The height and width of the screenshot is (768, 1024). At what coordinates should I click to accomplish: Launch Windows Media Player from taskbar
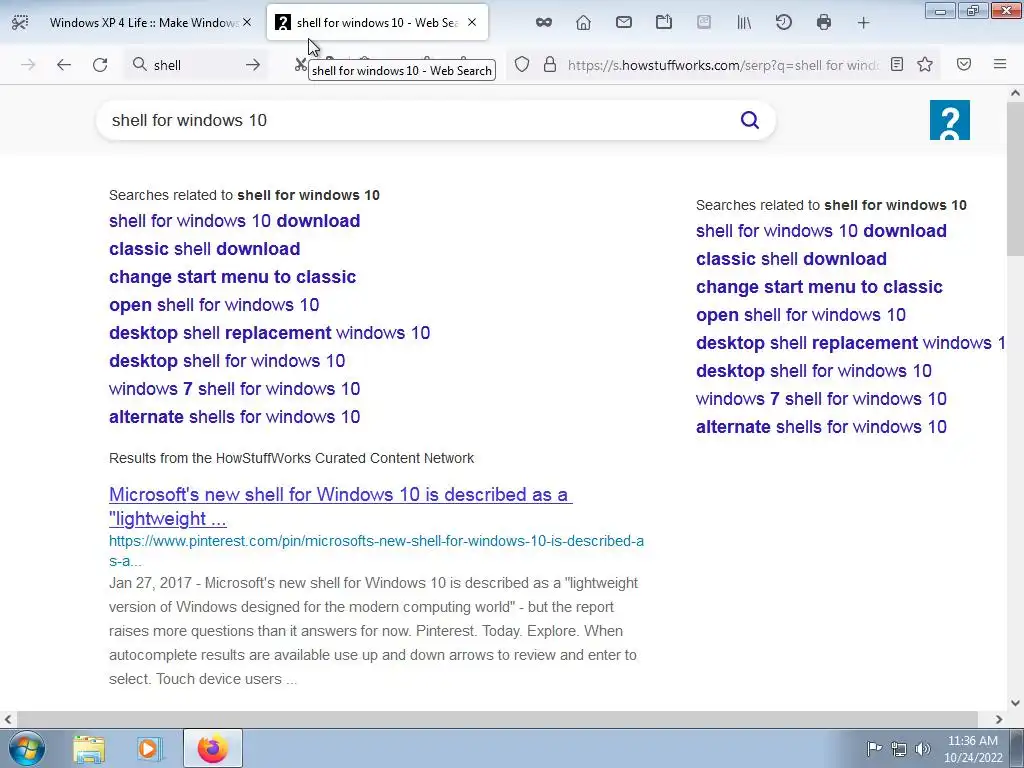[149, 748]
